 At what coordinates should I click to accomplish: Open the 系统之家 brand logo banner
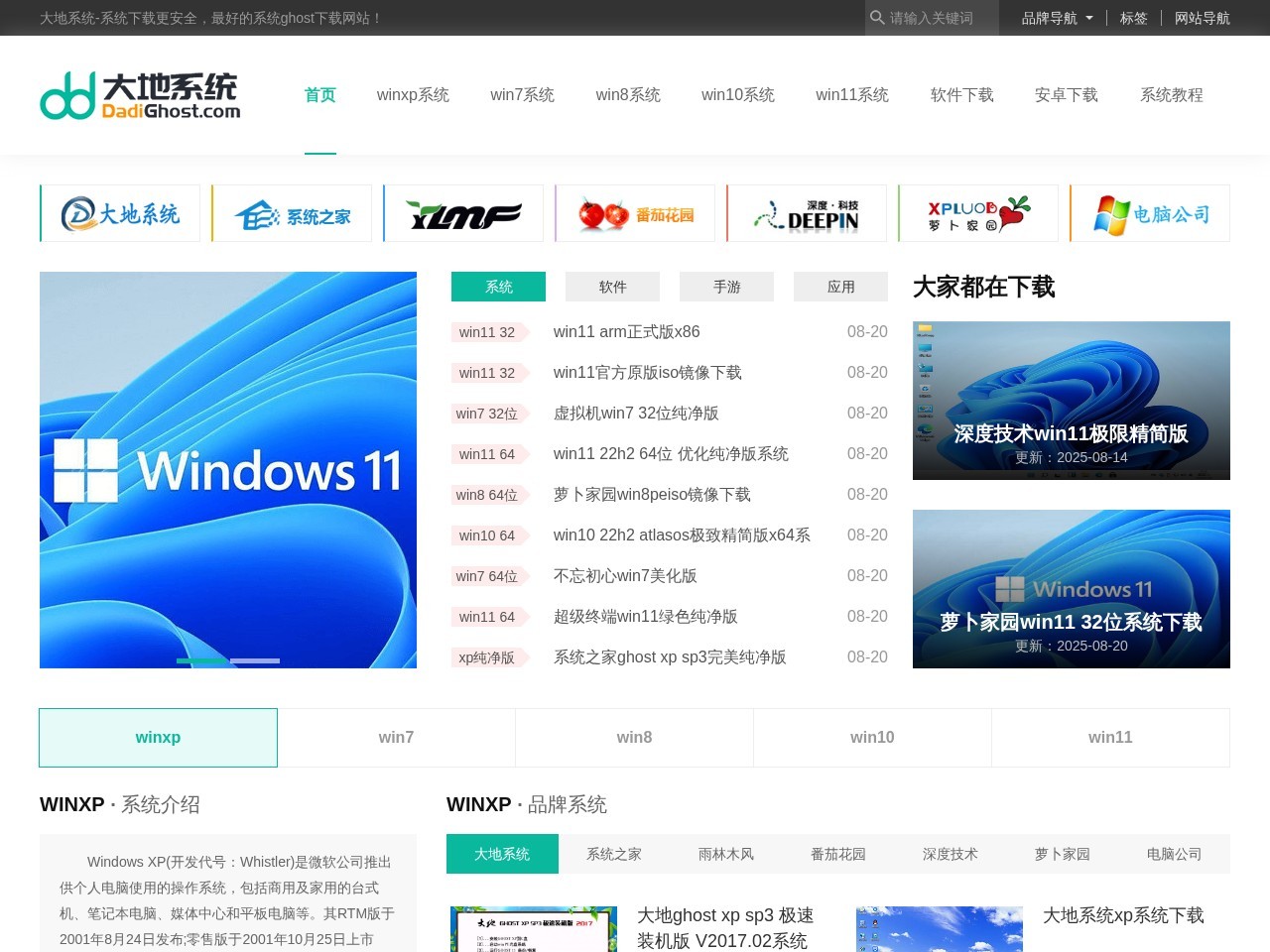(292, 213)
